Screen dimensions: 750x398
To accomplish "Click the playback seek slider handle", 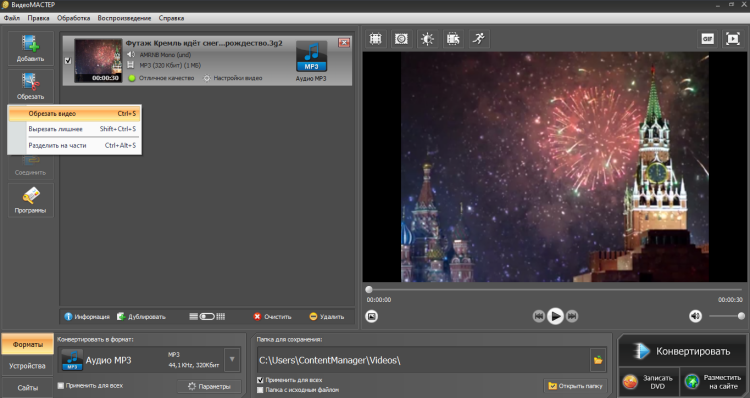I will pyautogui.click(x=369, y=289).
